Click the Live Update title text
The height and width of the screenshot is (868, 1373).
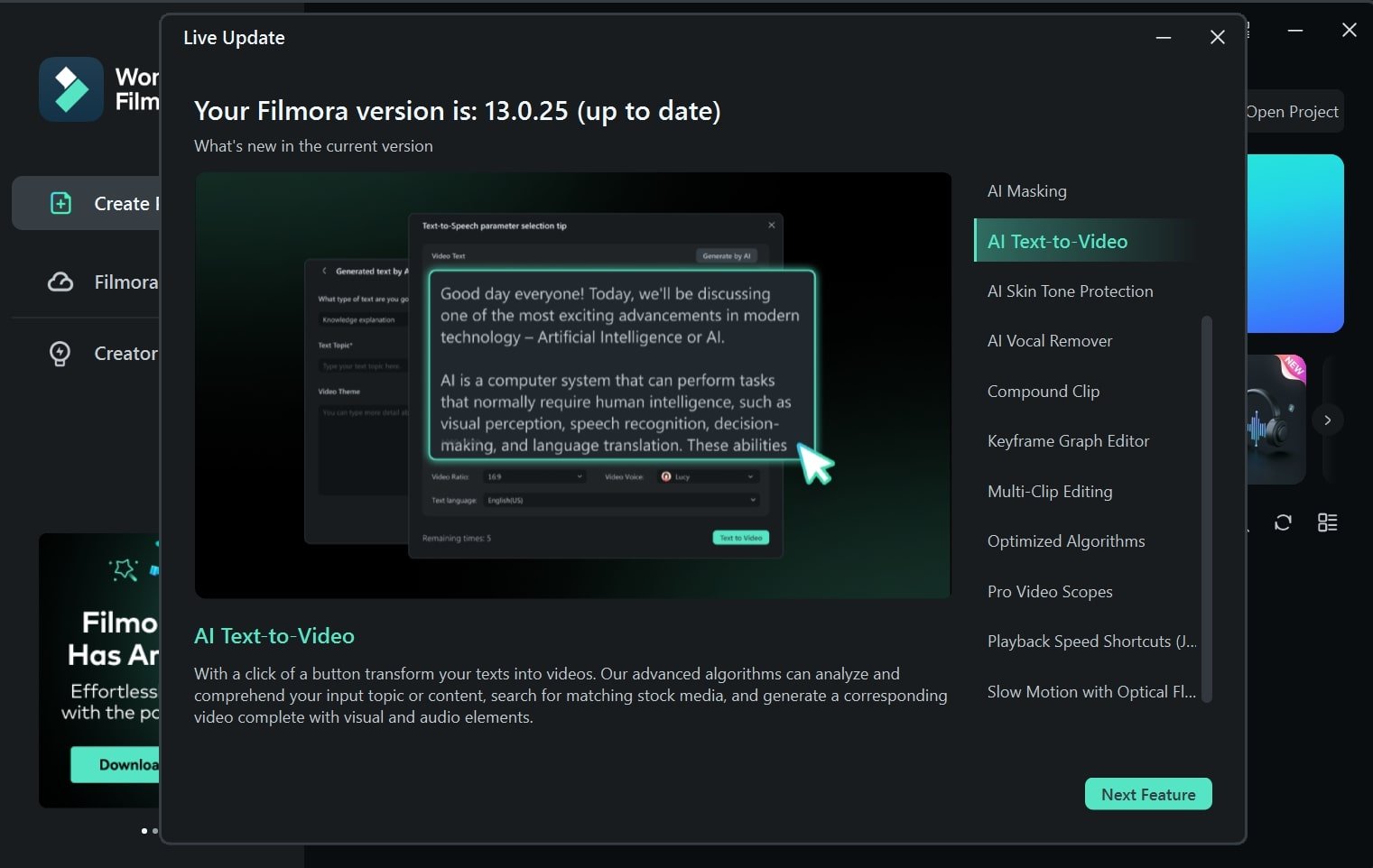234,38
